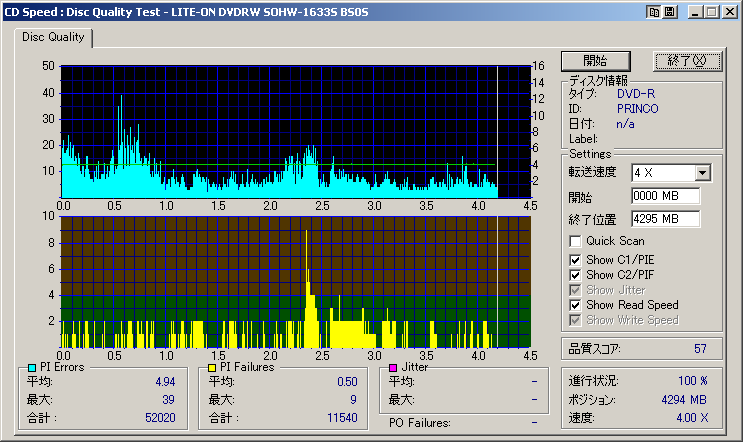743x442 pixels.
Task: Click the PI Errors average value 4.94
Action: (x=165, y=382)
